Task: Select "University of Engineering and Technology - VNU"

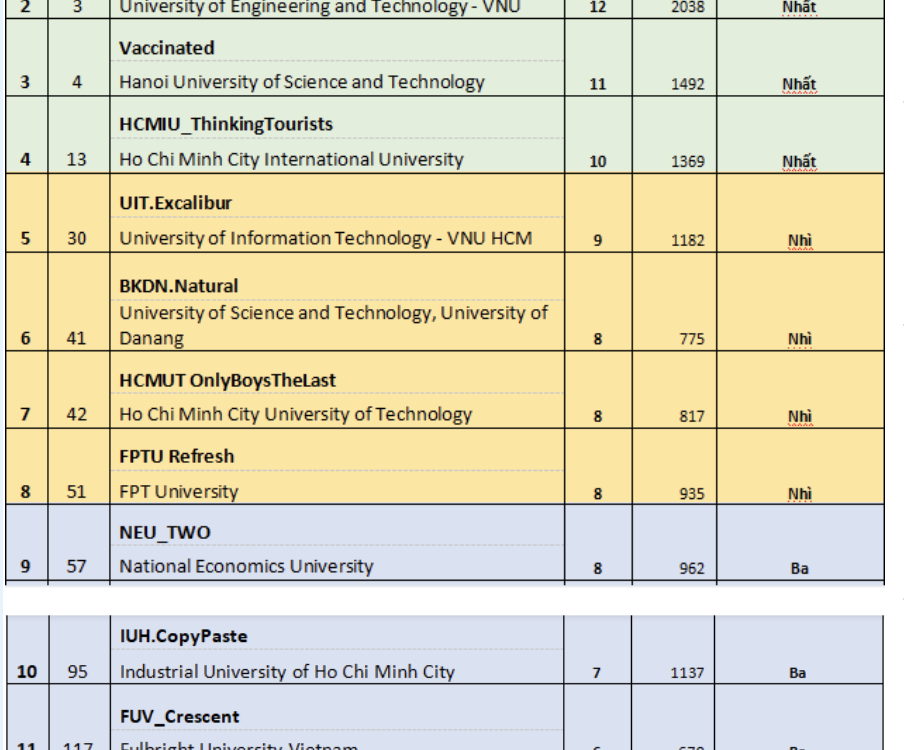Action: pyautogui.click(x=319, y=7)
